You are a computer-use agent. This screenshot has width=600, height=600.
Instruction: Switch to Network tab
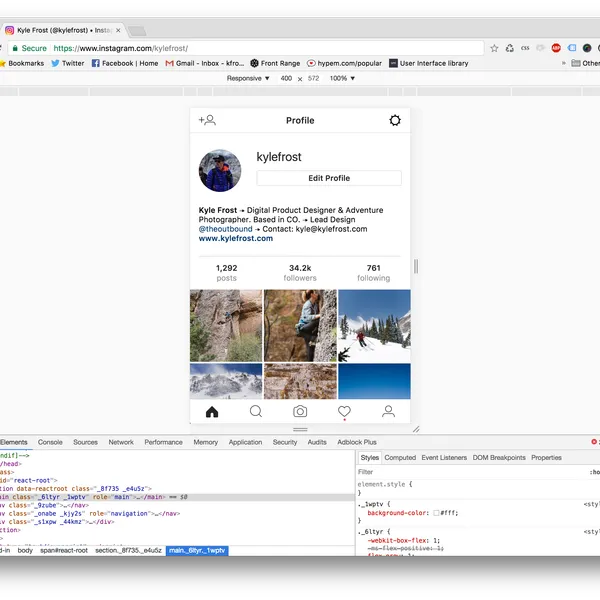121,442
